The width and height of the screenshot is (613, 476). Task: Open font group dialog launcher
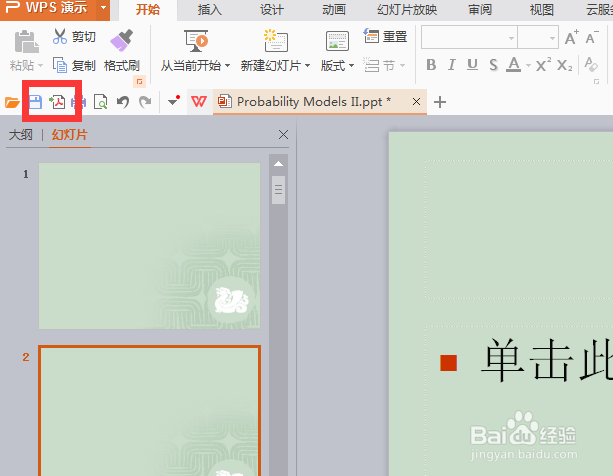(596, 81)
